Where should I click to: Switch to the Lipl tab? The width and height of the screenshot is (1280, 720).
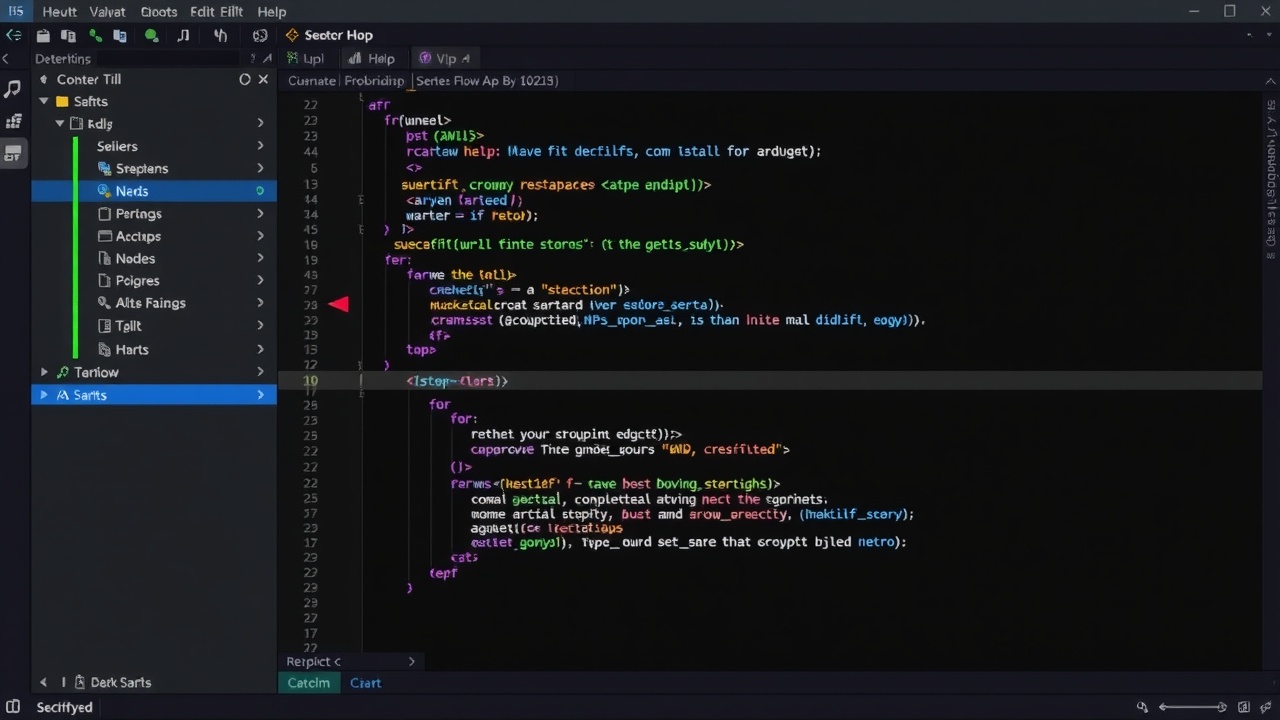[x=306, y=58]
